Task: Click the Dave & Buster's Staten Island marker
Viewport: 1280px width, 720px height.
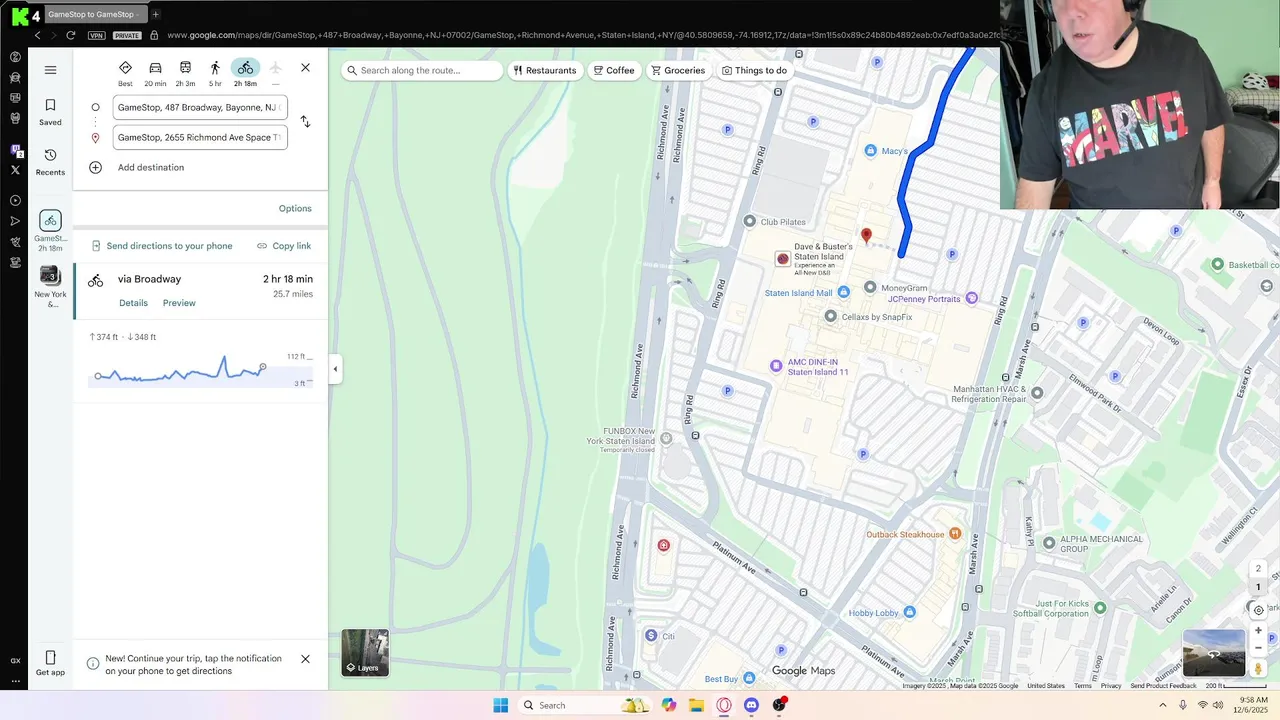Action: pos(783,259)
